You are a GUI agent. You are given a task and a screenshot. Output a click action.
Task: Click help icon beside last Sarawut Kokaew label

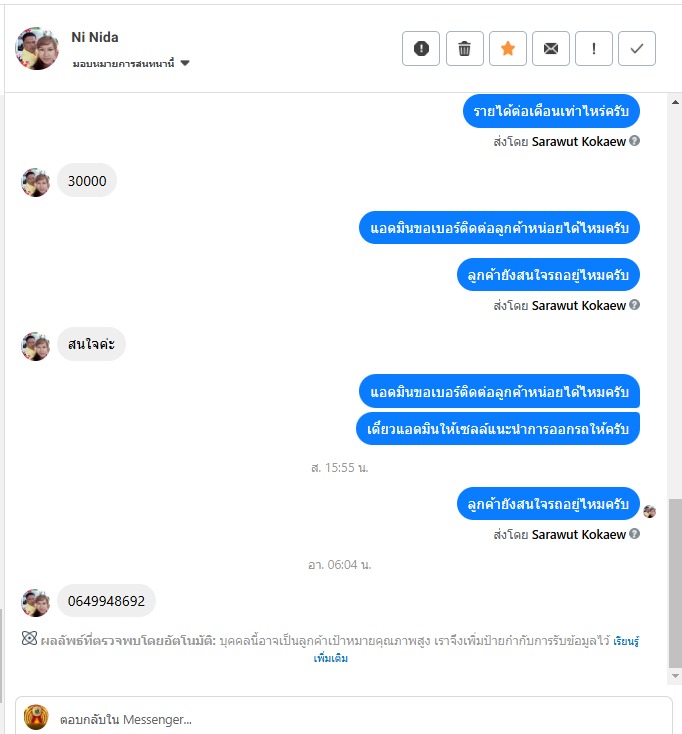point(634,534)
